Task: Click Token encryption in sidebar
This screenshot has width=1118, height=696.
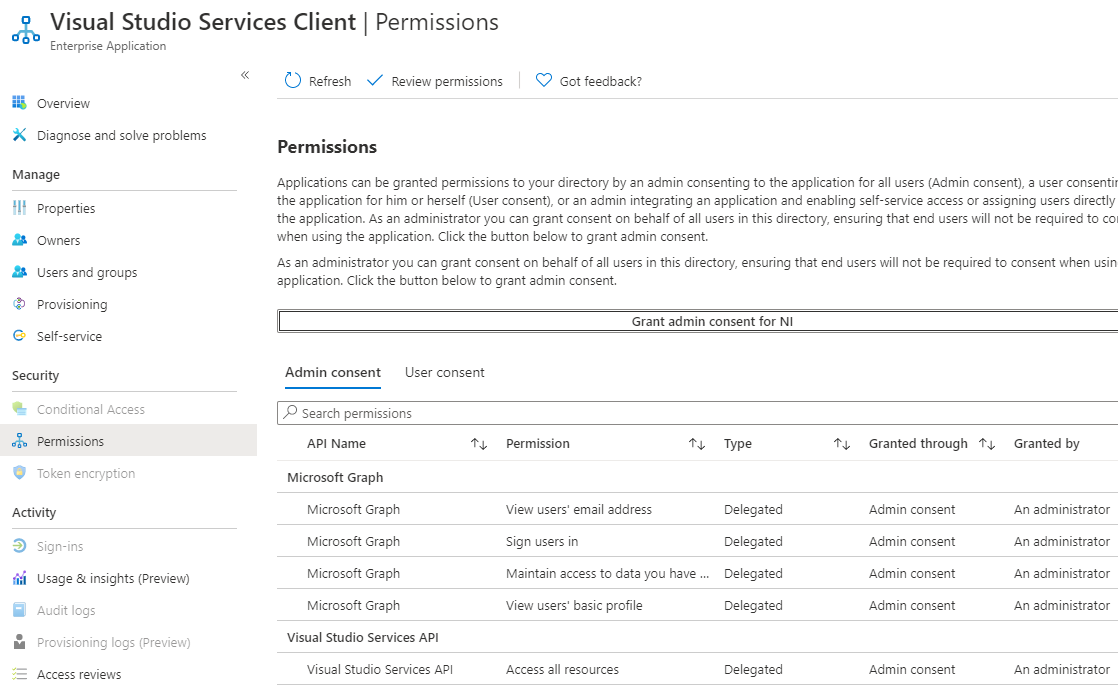Action: coord(86,474)
